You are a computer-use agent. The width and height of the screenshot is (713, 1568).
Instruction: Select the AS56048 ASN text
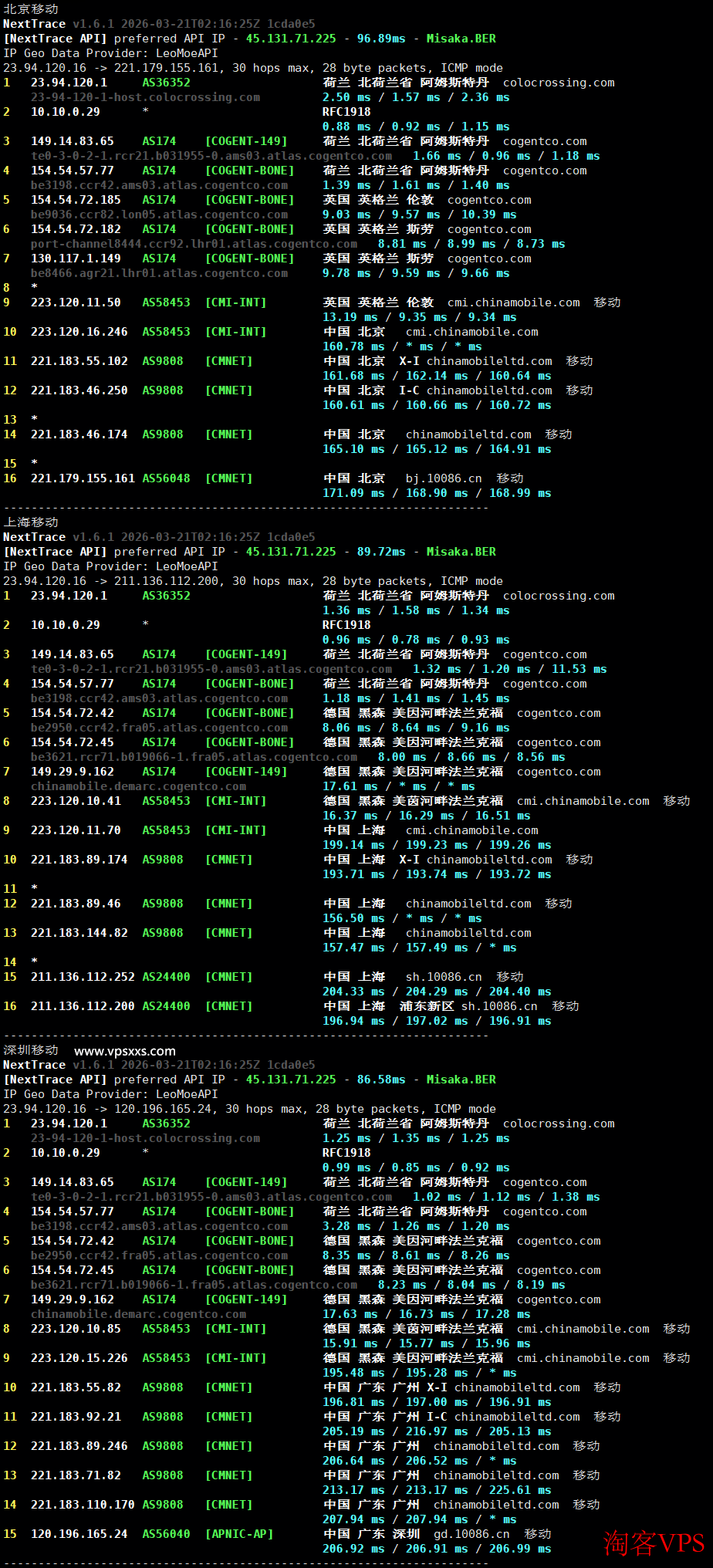point(166,478)
